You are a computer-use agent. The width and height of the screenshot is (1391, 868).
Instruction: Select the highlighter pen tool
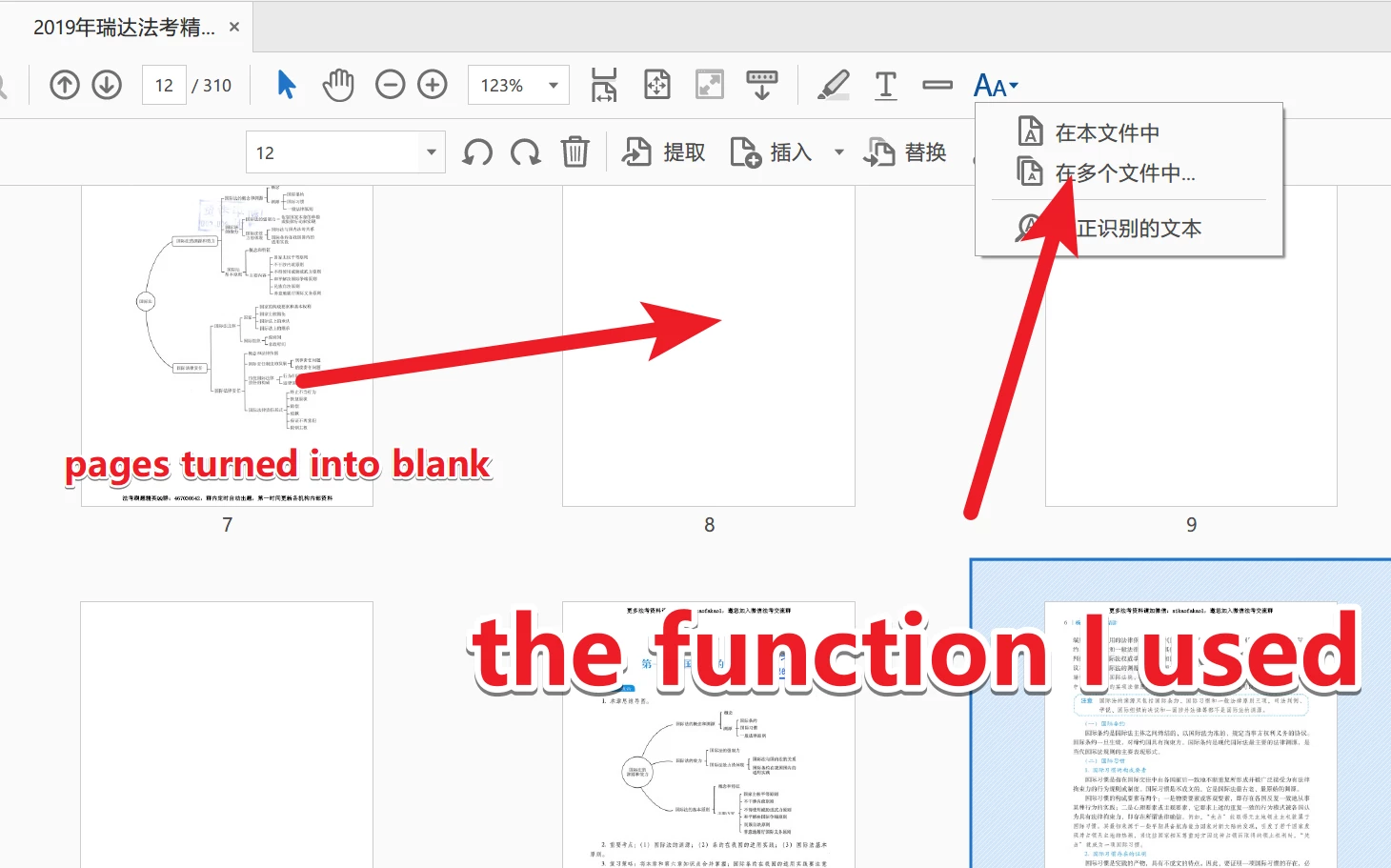click(x=834, y=85)
